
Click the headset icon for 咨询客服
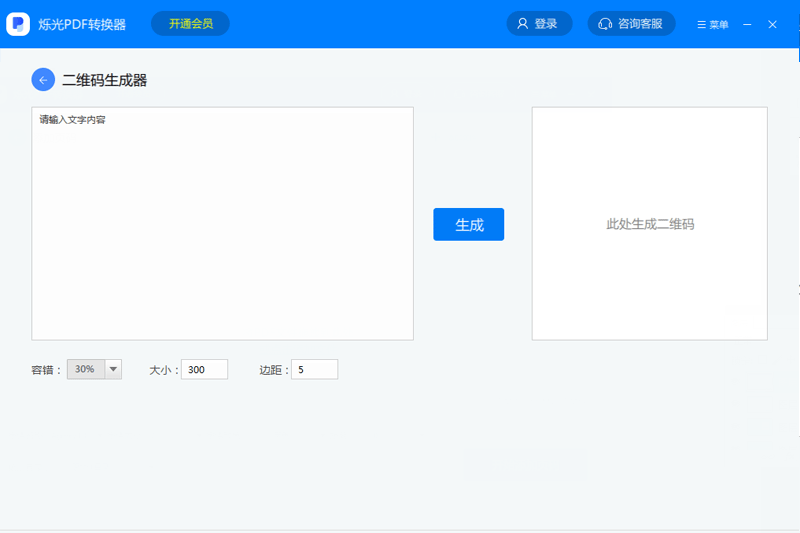(605, 24)
